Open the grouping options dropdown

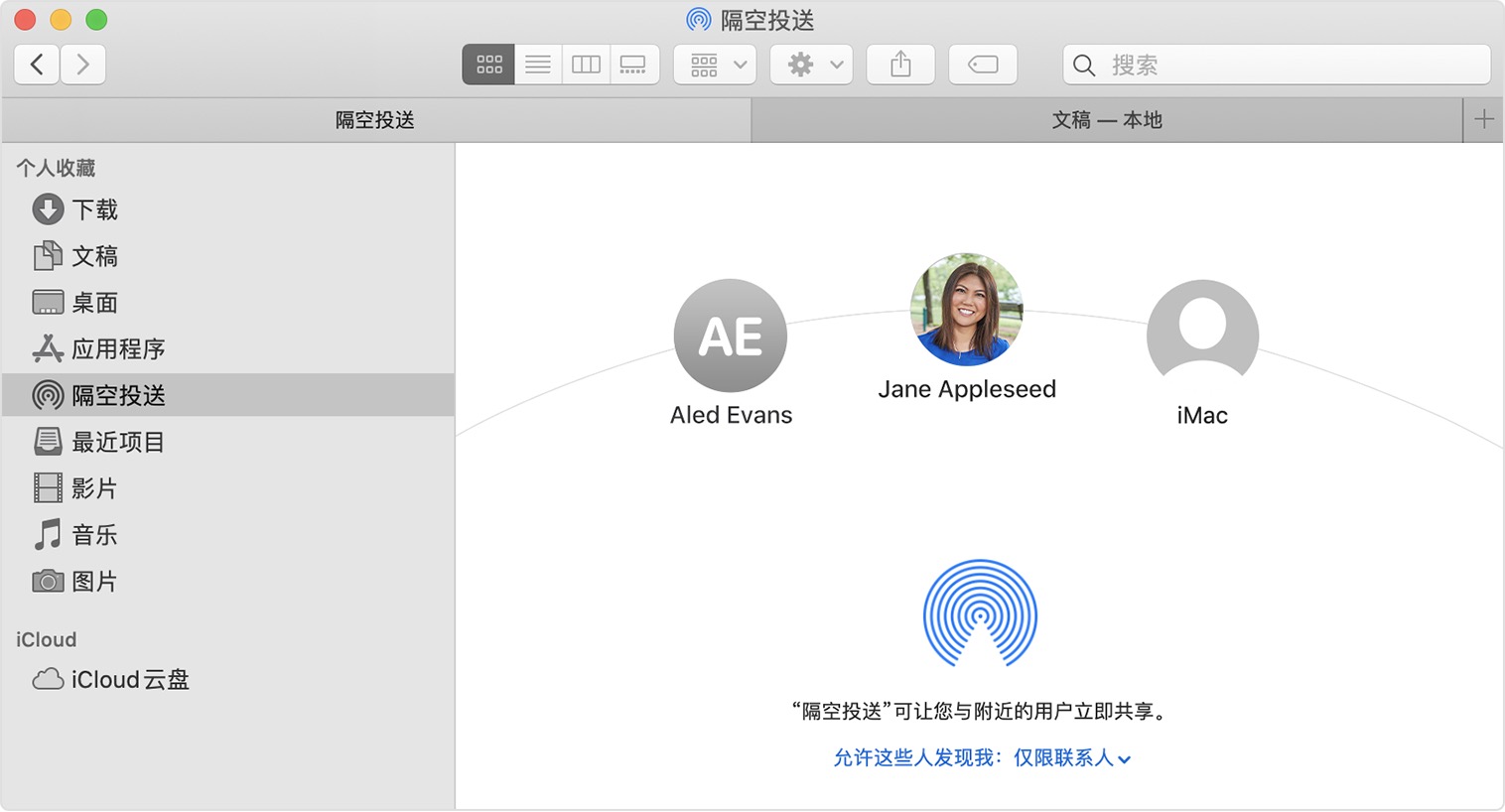(x=714, y=64)
